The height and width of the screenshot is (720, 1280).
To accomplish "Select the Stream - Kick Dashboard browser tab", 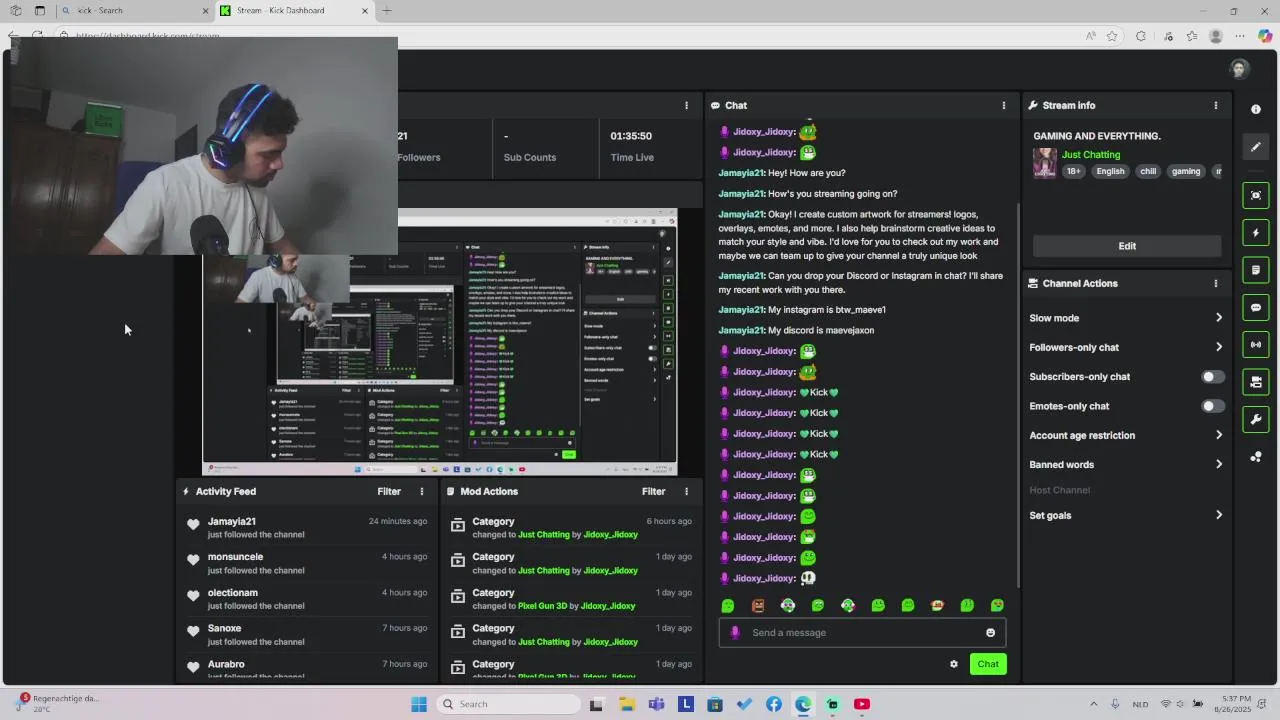I will (x=293, y=11).
